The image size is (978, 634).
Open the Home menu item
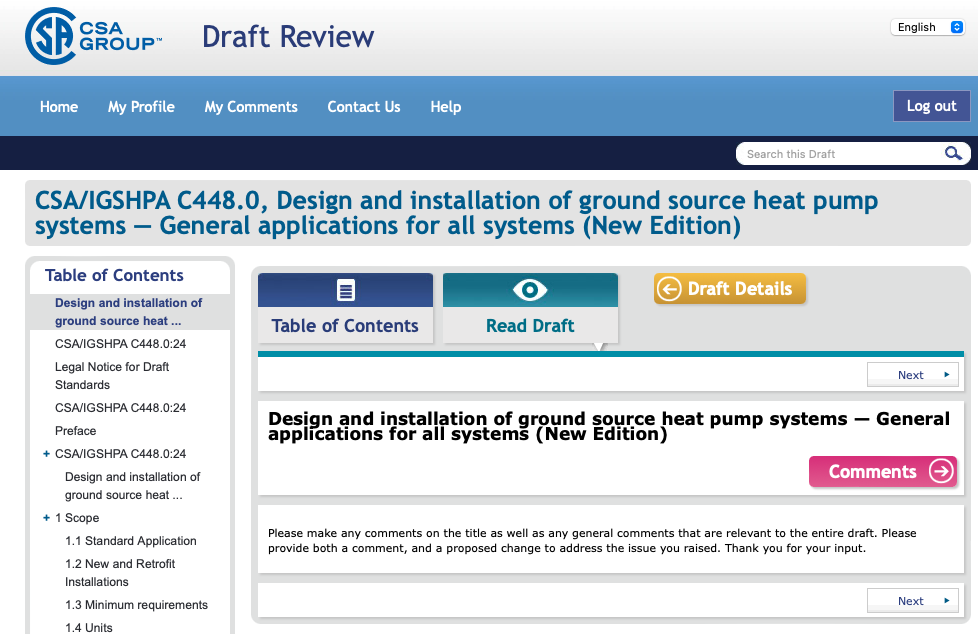(x=59, y=107)
